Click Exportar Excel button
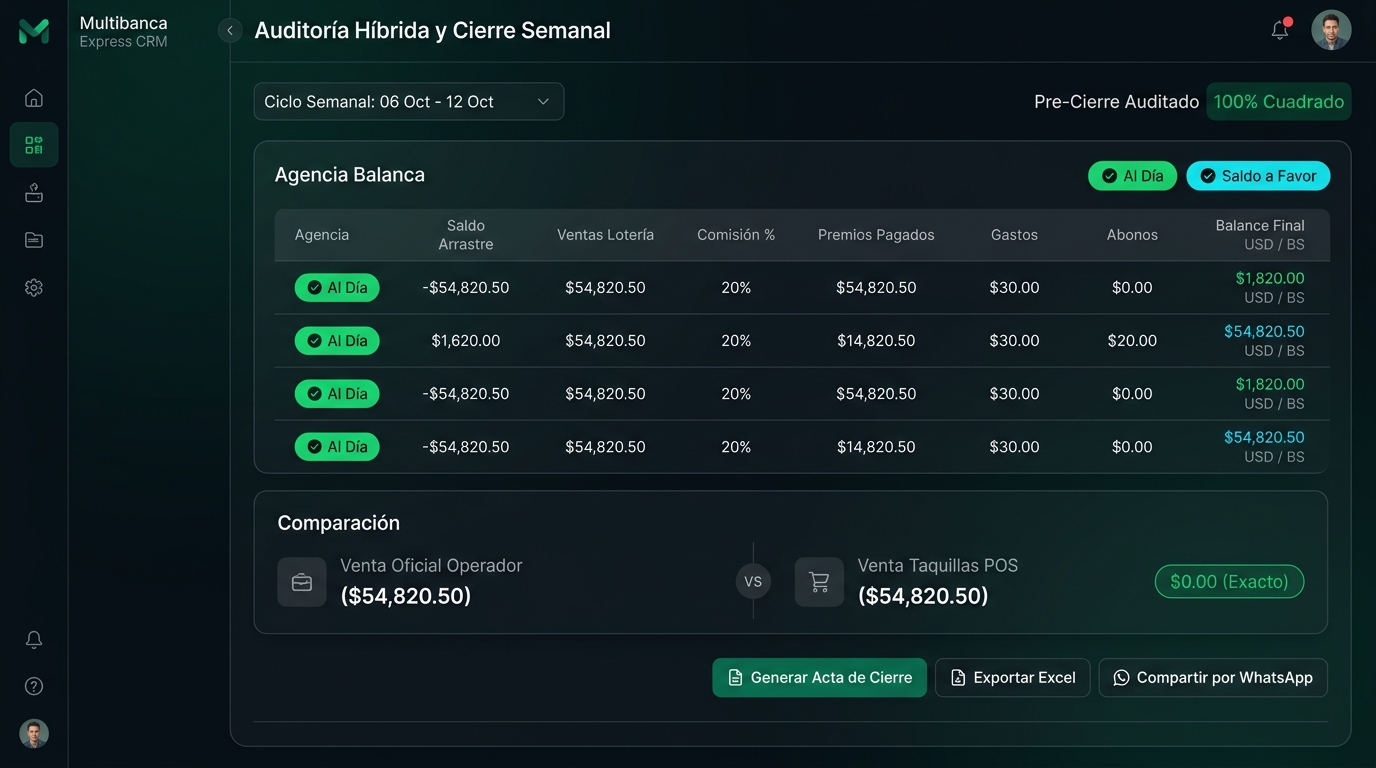The width and height of the screenshot is (1376, 768). (1012, 678)
